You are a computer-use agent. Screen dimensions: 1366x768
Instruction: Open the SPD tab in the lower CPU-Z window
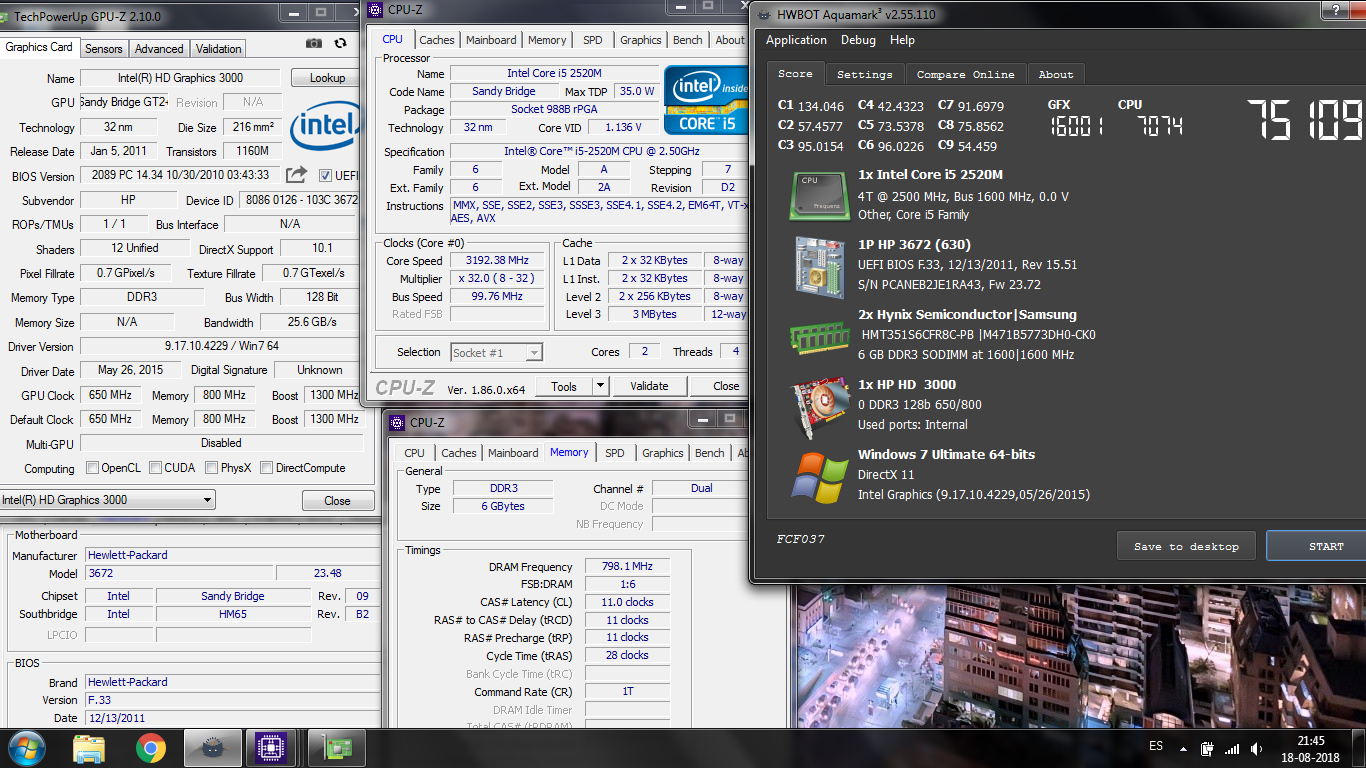tap(615, 453)
